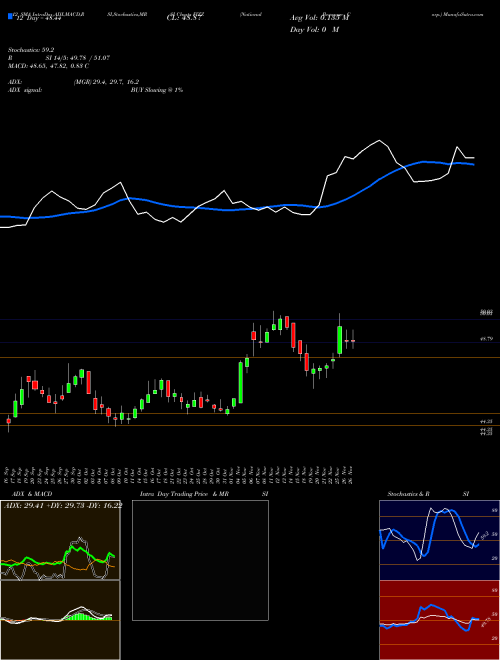Click the 'ADX & MACD' panel title
Image resolution: width=500 pixels, height=660 pixels.
click(x=32, y=494)
